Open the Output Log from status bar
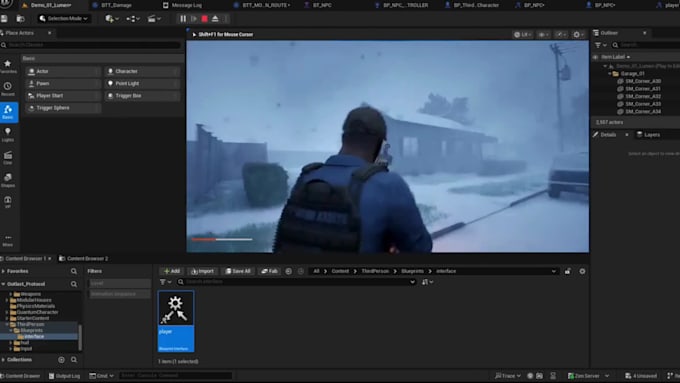 pyautogui.click(x=64, y=376)
